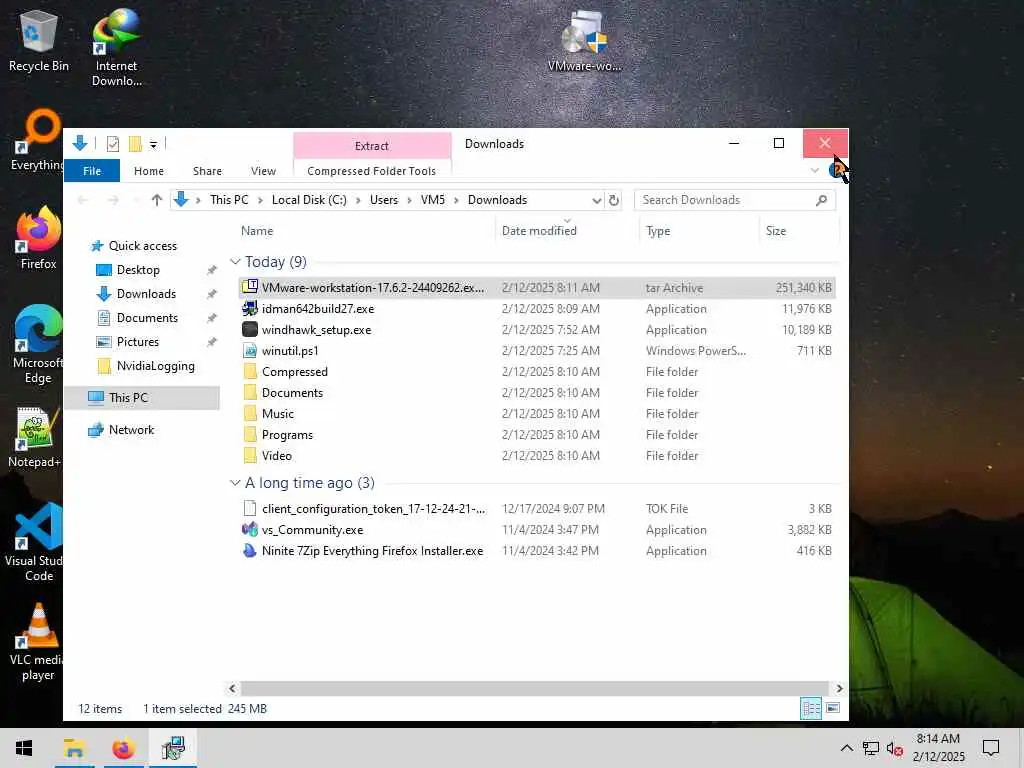
Task: Select the VMware-workstation installer desktop icon
Action: [584, 40]
